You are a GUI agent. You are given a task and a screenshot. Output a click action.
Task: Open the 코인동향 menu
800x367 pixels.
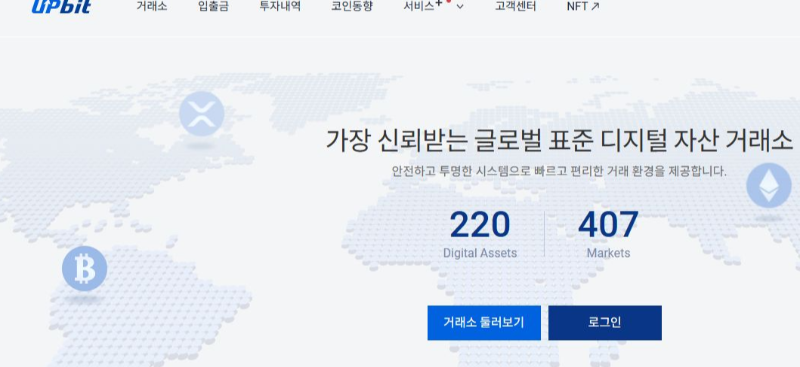[352, 6]
